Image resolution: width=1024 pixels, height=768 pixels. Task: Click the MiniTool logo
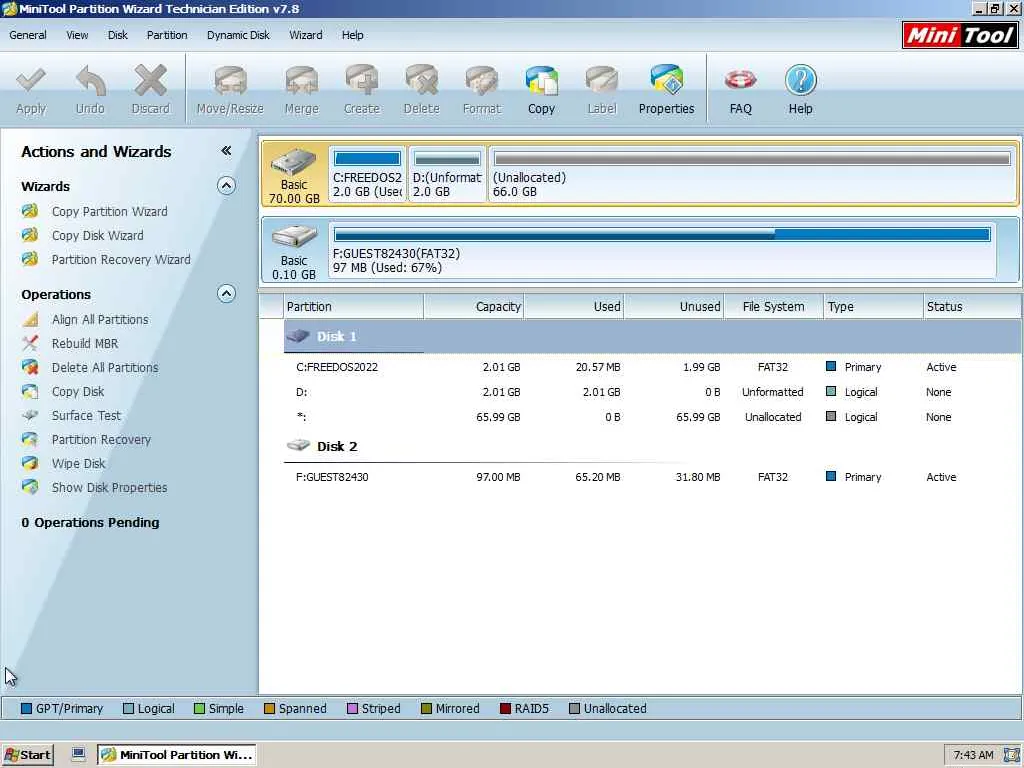(x=959, y=35)
